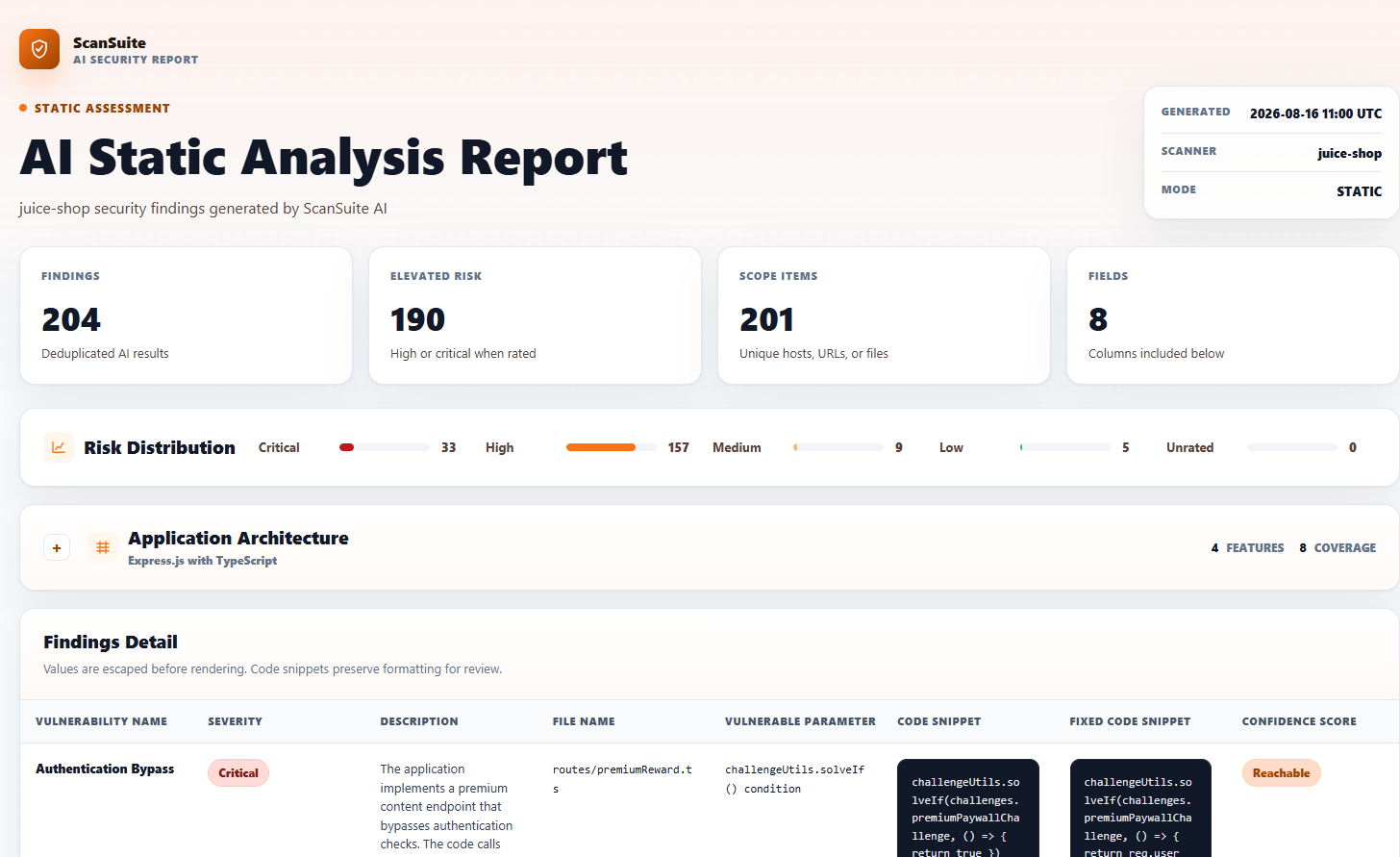Viewport: 1400px width, 857px height.
Task: Click the 'AI Static Analysis Report' title
Action: (x=324, y=158)
